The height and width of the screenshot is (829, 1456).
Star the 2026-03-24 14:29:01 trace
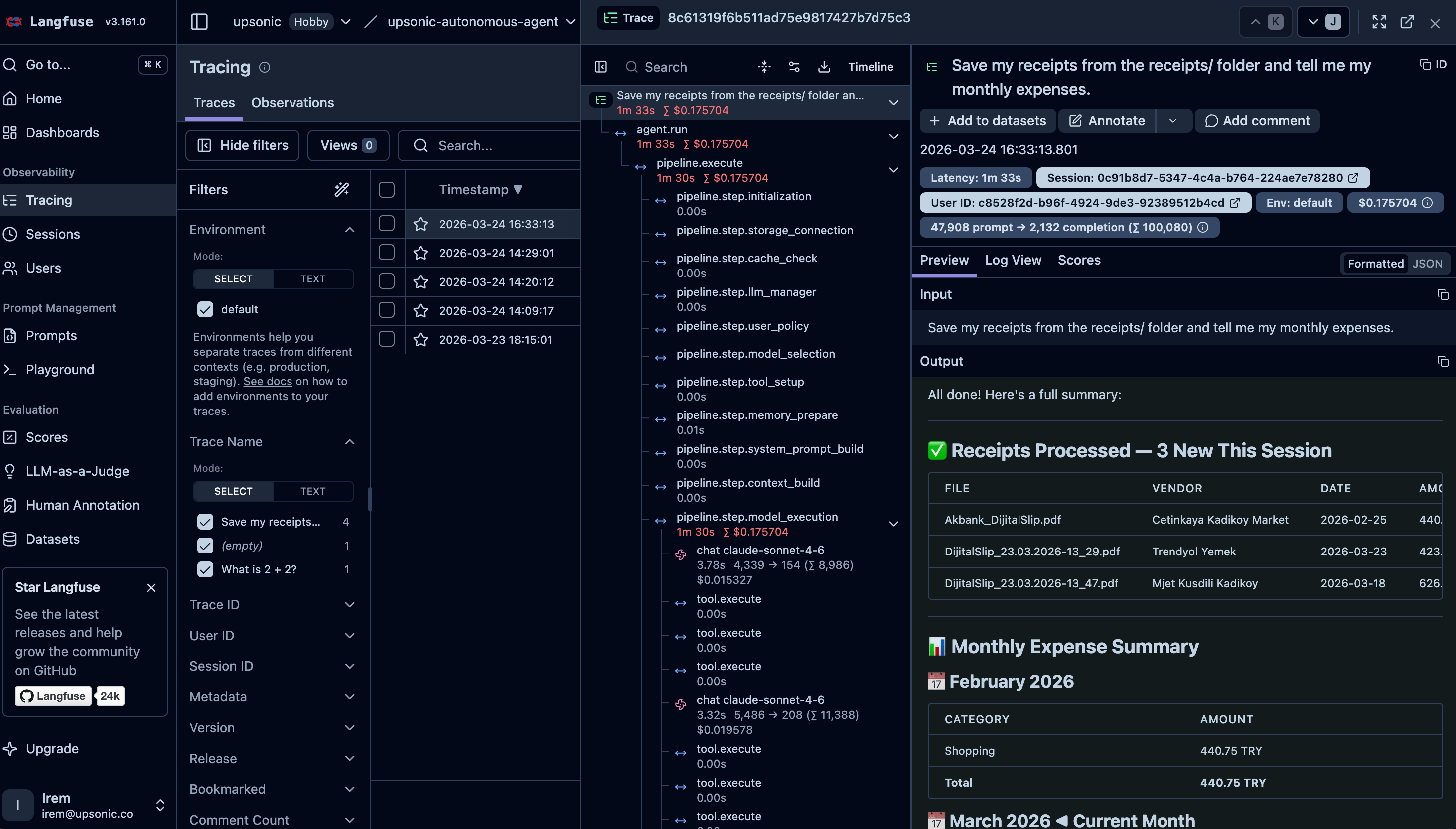click(x=420, y=253)
